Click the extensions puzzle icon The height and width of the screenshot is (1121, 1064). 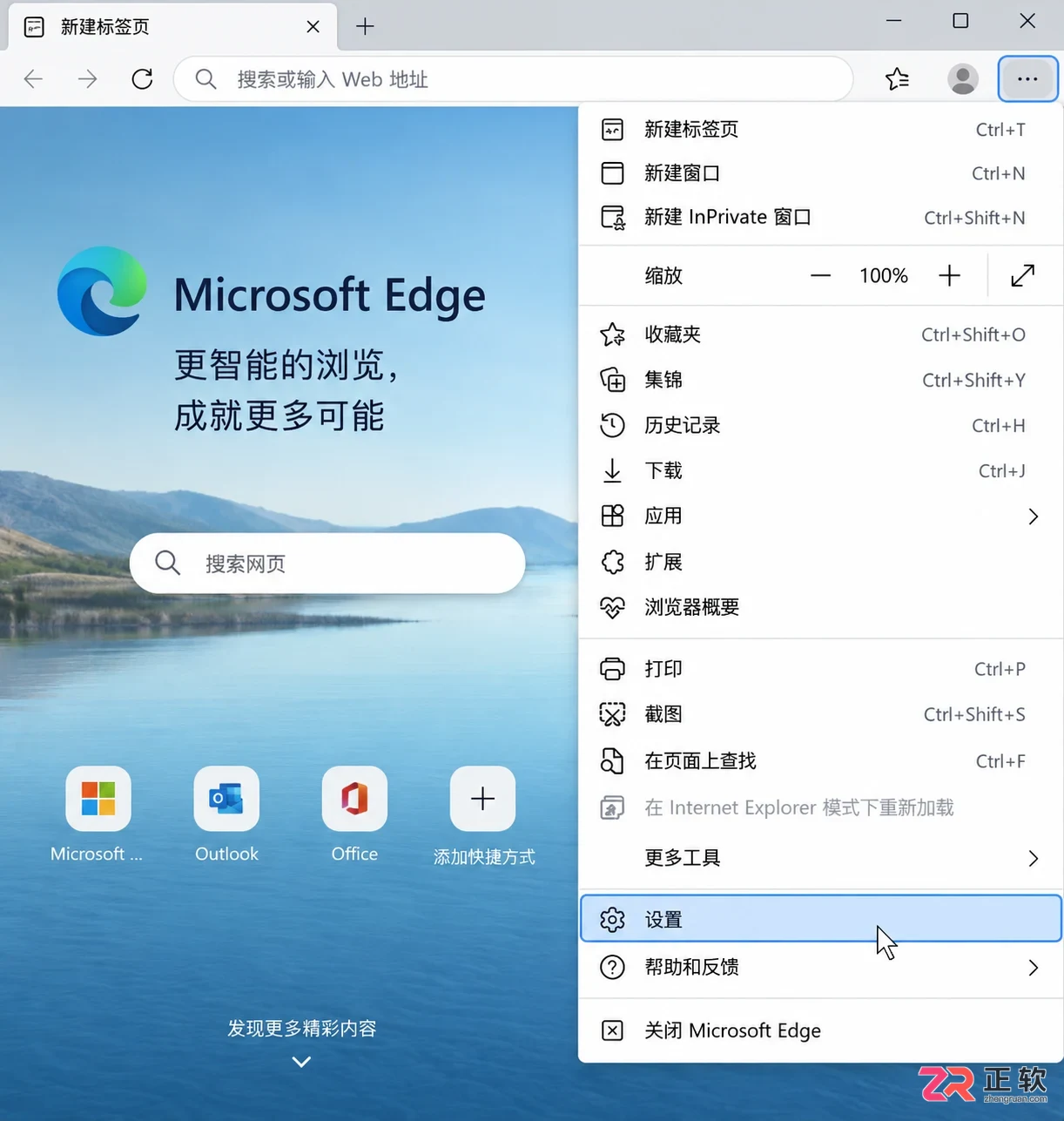point(612,562)
